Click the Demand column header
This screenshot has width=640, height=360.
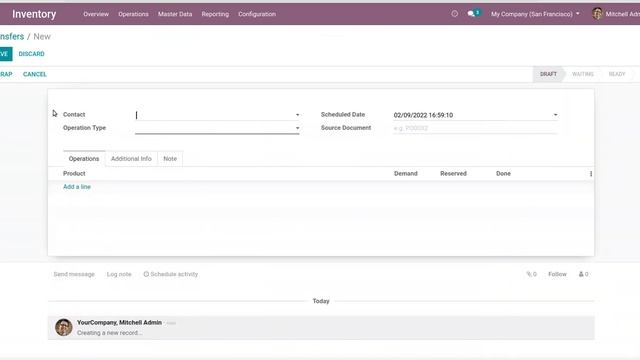(406, 173)
